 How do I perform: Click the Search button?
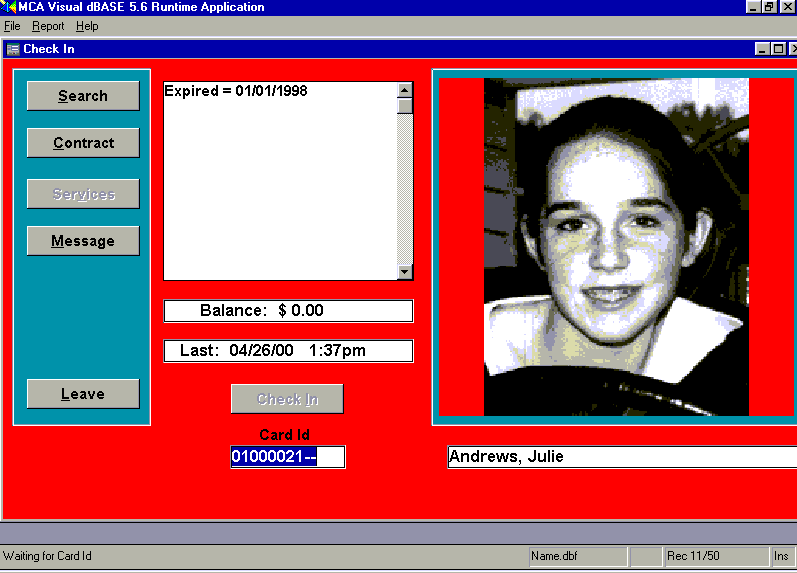(83, 96)
